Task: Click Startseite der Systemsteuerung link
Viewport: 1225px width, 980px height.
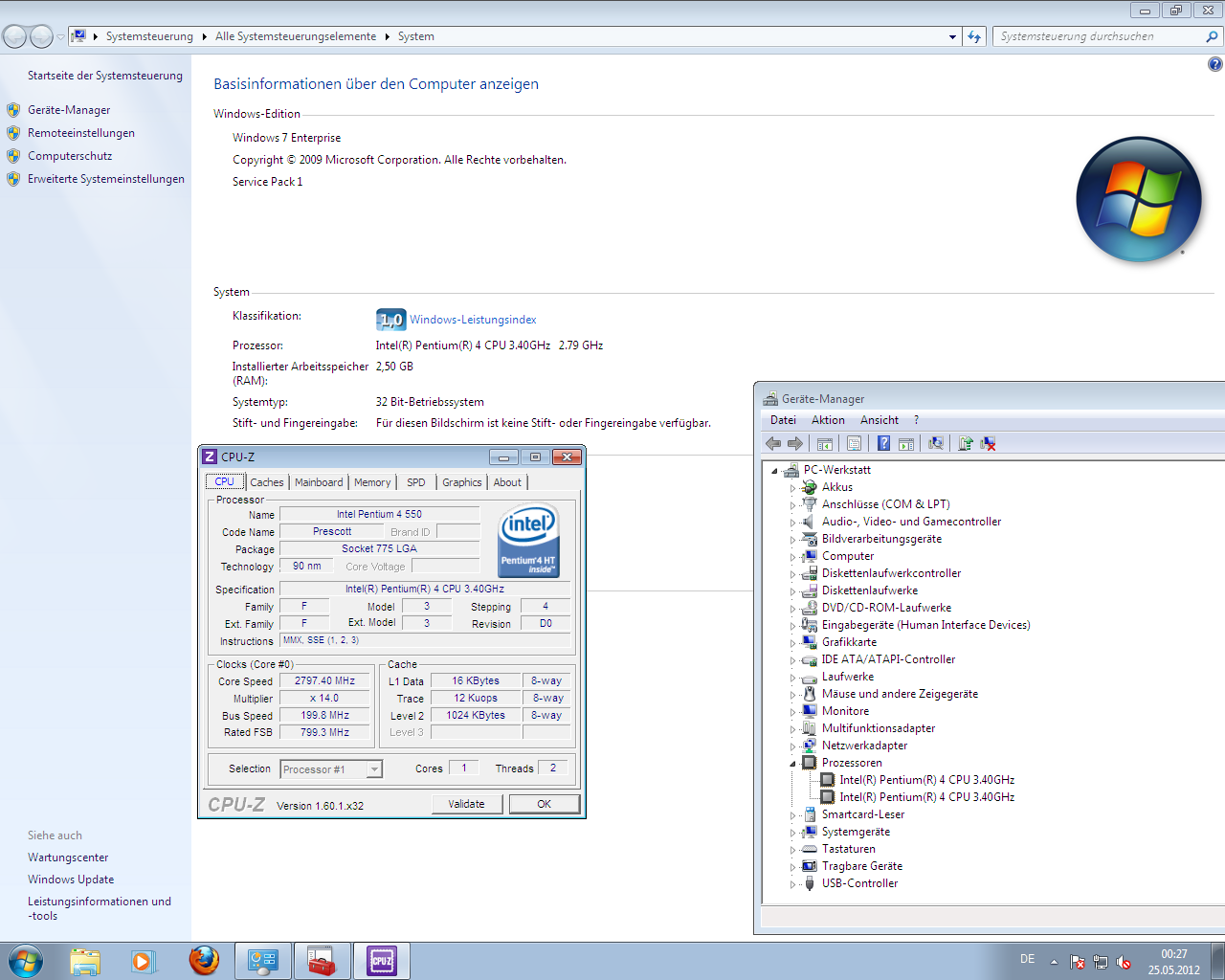Action: (x=105, y=76)
